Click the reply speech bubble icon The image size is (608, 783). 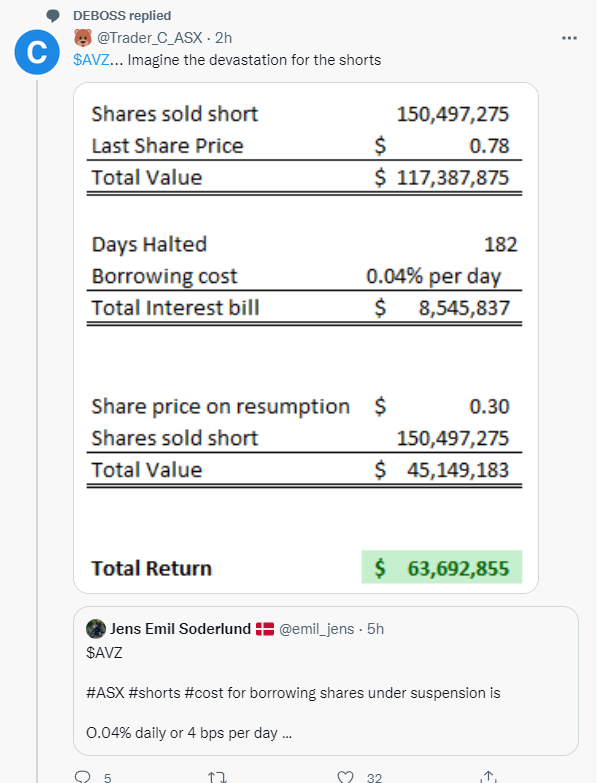pos(84,776)
